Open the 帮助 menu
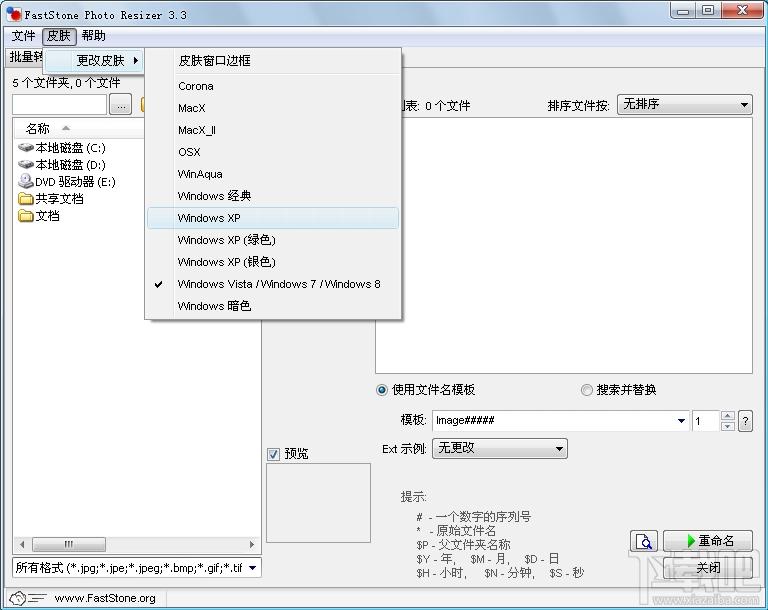 point(93,36)
